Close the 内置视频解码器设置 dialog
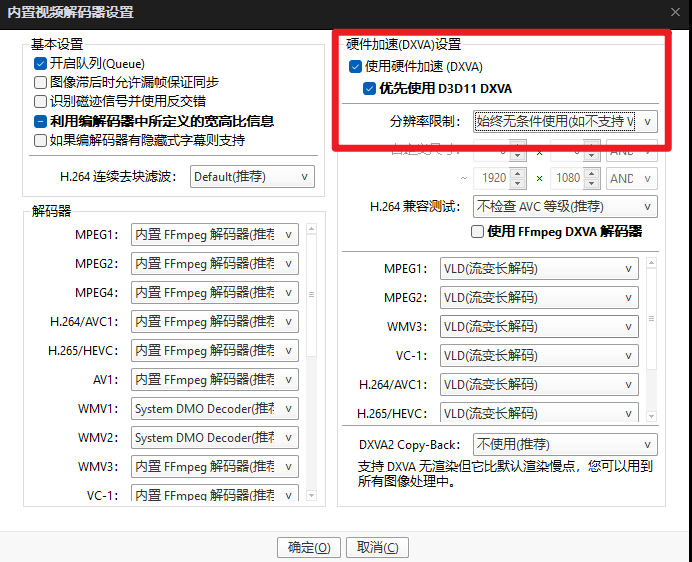This screenshot has height=562, width=692. pyautogui.click(x=675, y=12)
